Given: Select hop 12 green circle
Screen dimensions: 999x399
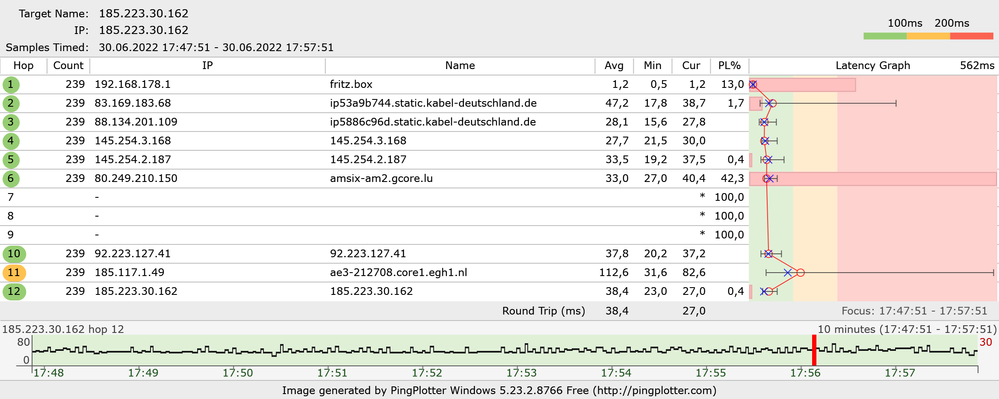Looking at the screenshot, I should (x=14, y=291).
